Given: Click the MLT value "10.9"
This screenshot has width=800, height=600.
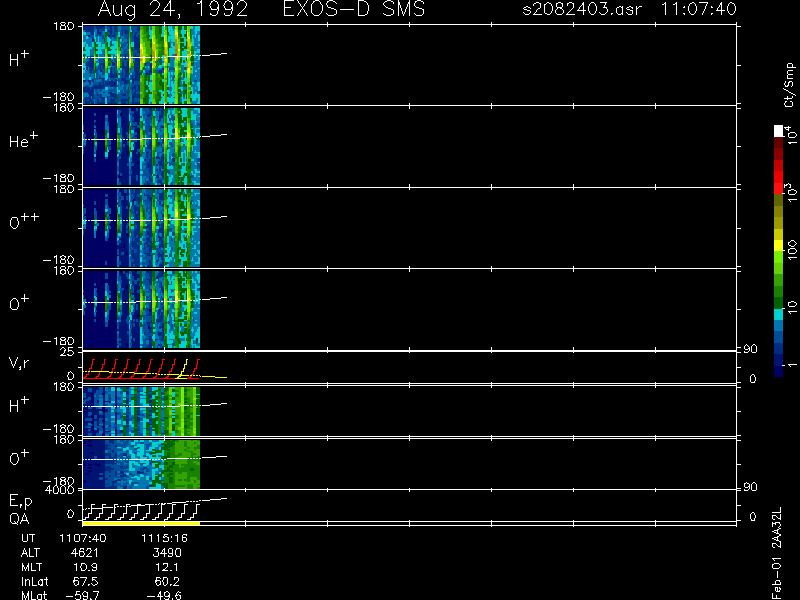Looking at the screenshot, I should tap(86, 567).
